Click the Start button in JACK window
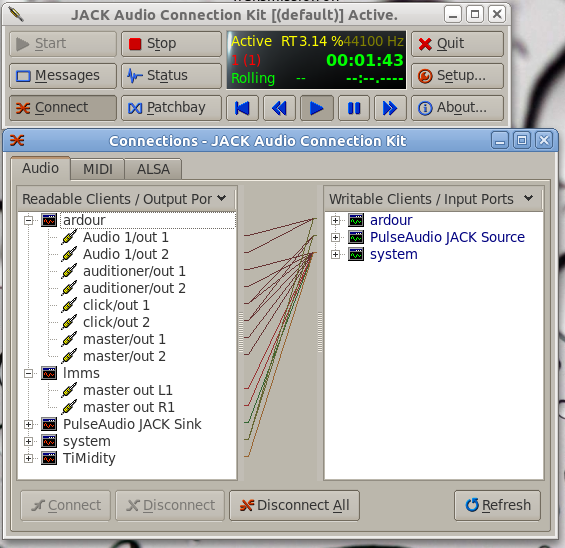Image resolution: width=565 pixels, height=548 pixels. click(x=63, y=44)
